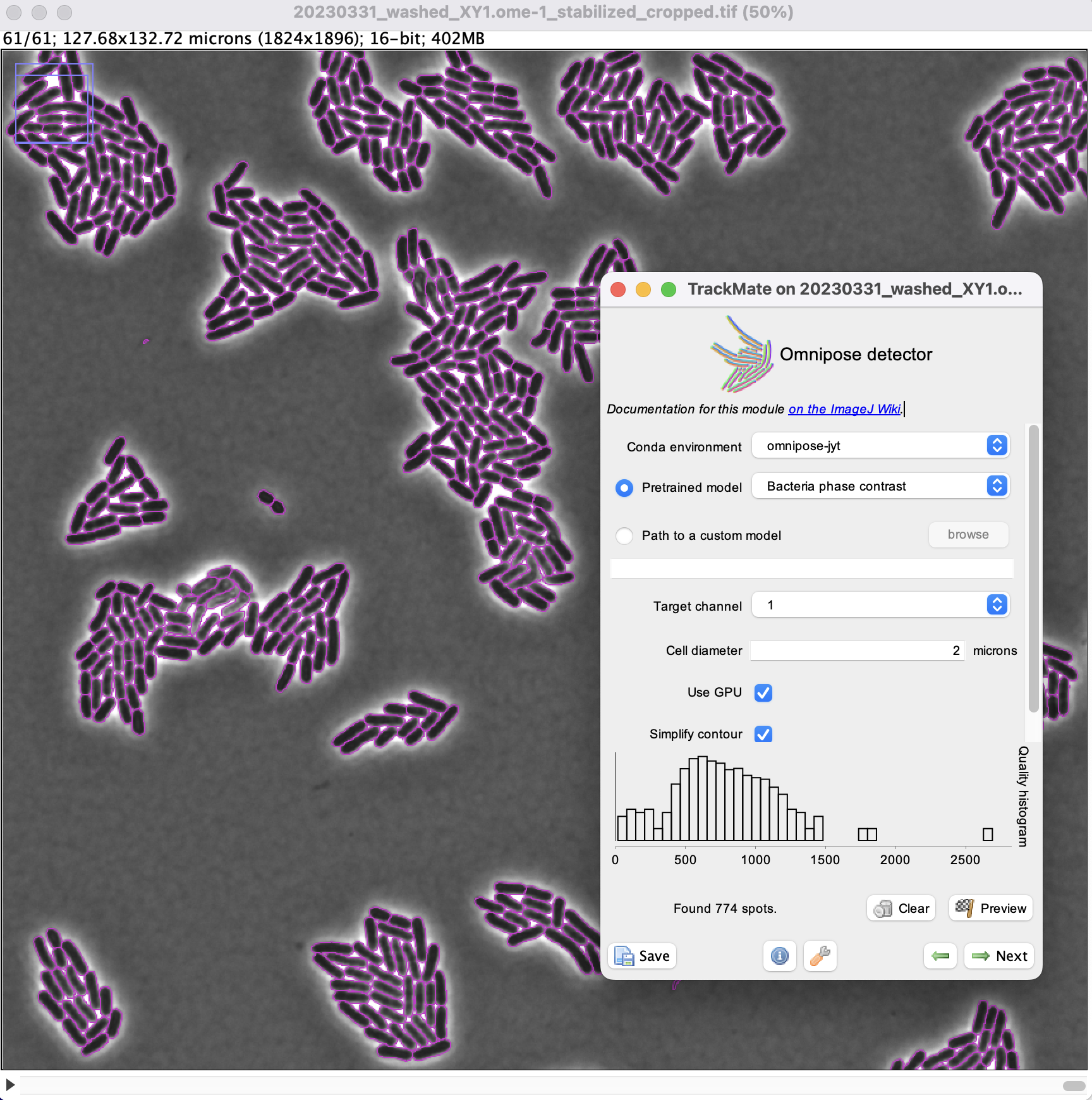Disable the Simplify contour option

pos(763,734)
